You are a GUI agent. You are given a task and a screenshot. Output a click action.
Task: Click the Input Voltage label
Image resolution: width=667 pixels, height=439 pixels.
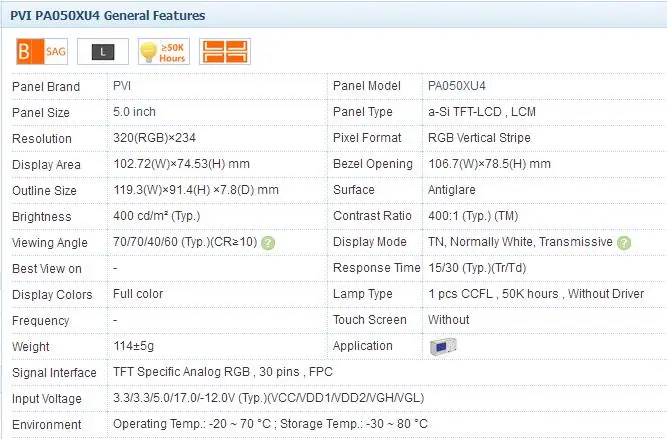click(x=47, y=399)
